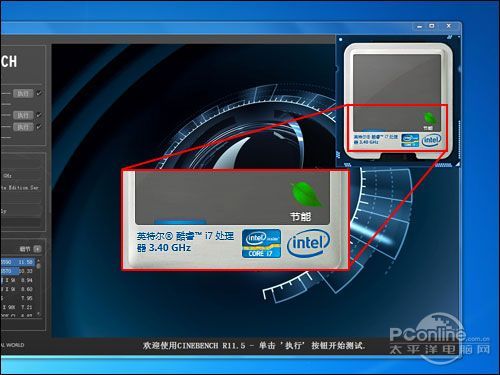The image size is (500, 375).
Task: Select ranking row with score 7.21
Action: tap(18, 307)
